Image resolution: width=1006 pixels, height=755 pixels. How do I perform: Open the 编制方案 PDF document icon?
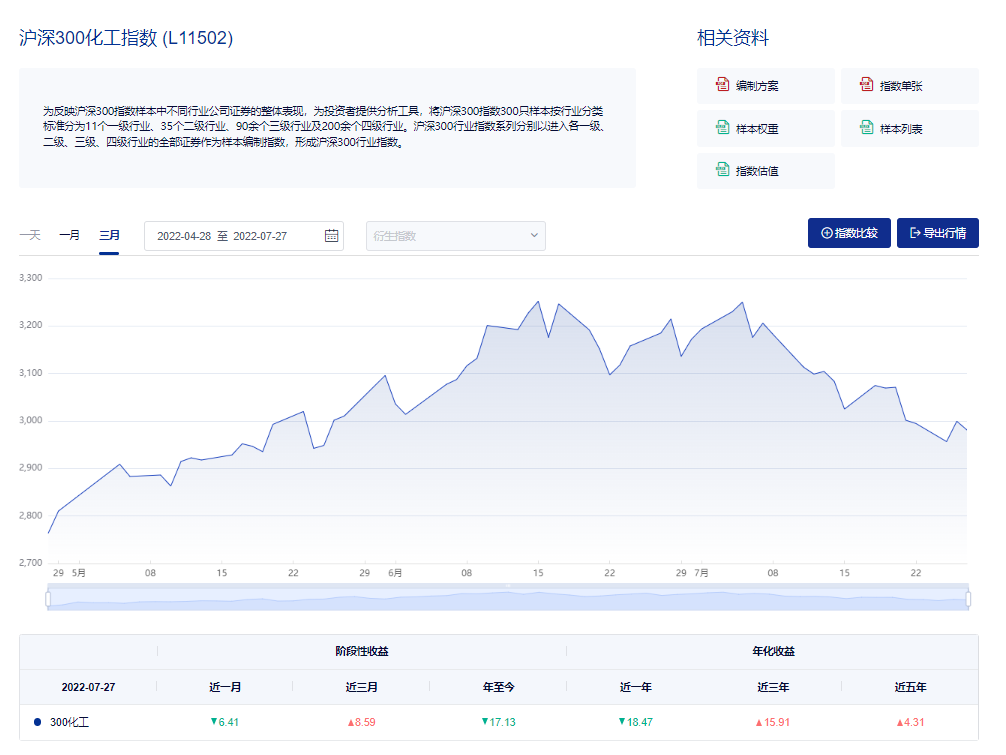[722, 86]
